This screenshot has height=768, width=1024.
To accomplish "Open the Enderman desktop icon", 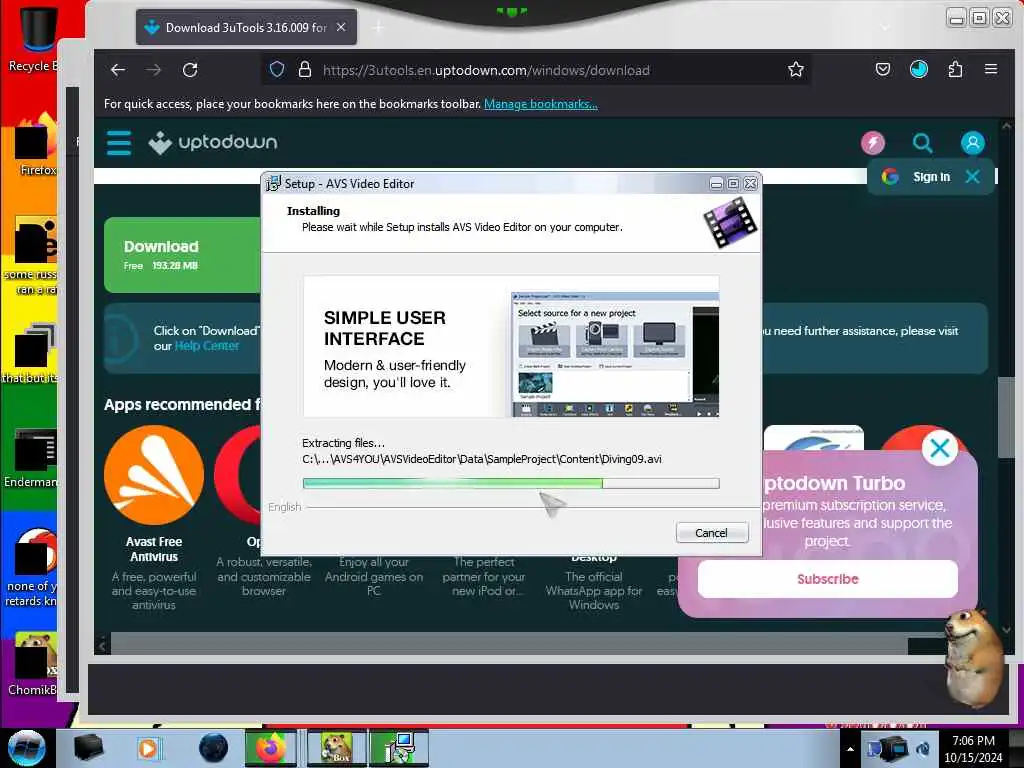I will pos(33,457).
